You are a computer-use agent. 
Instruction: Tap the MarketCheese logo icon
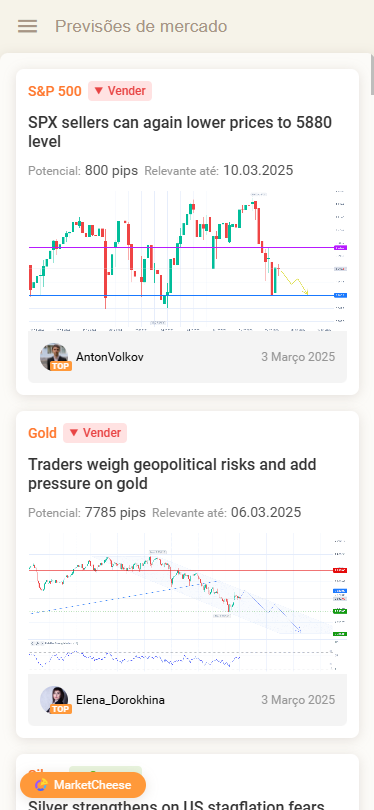click(x=41, y=785)
